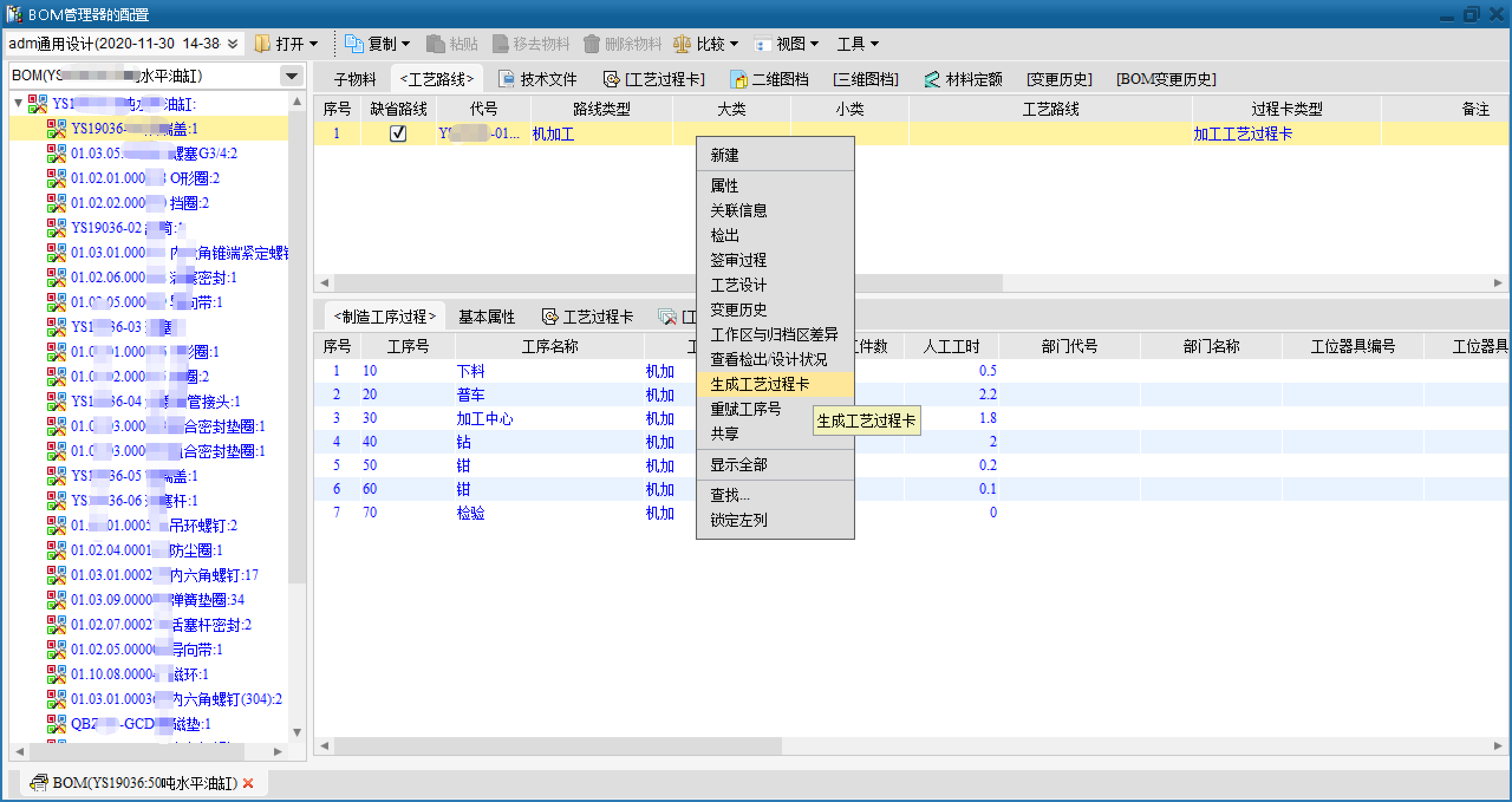Click the 比较 balance scale icon
The image size is (1512, 802).
682,44
